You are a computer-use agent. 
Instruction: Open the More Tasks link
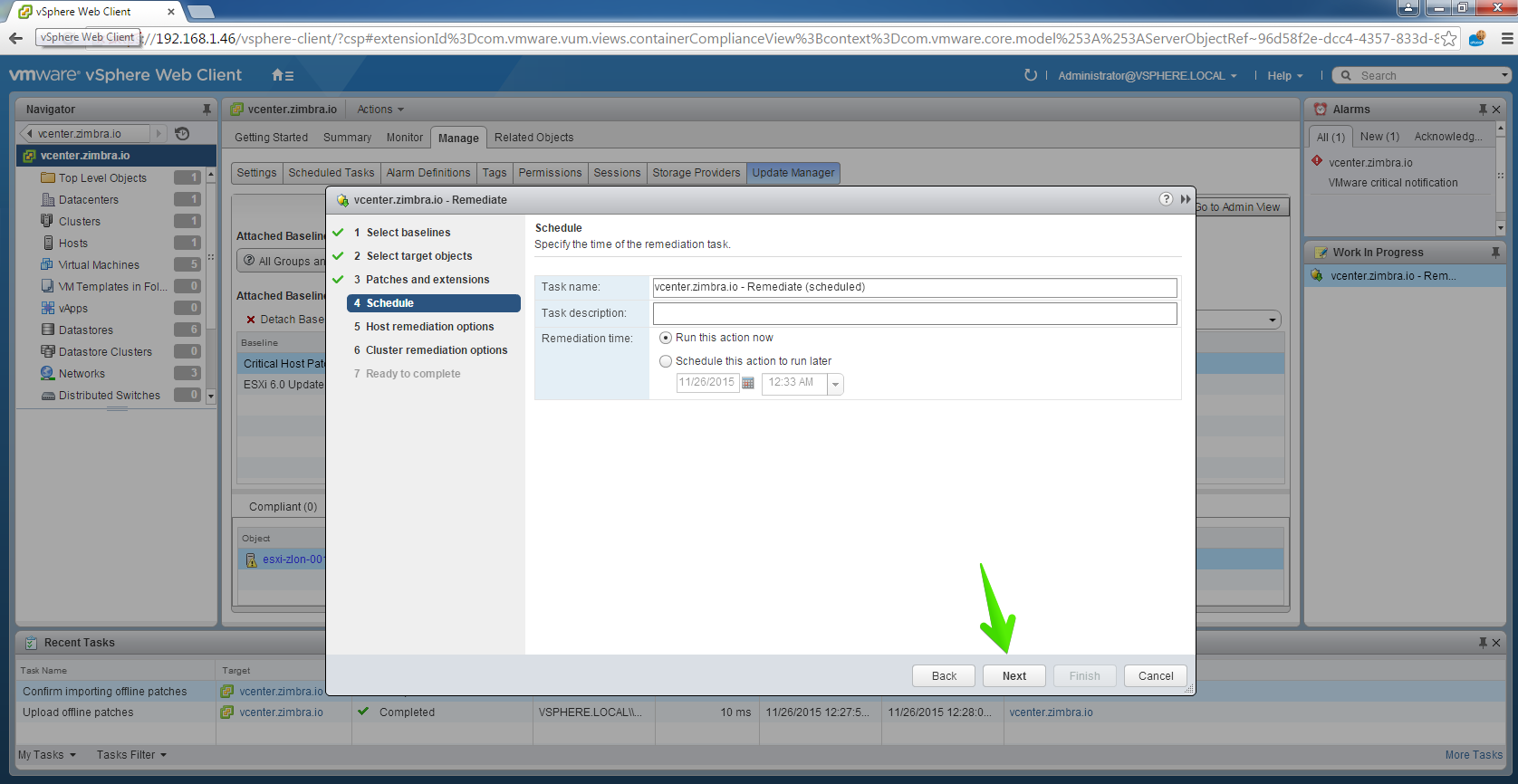click(x=1474, y=755)
